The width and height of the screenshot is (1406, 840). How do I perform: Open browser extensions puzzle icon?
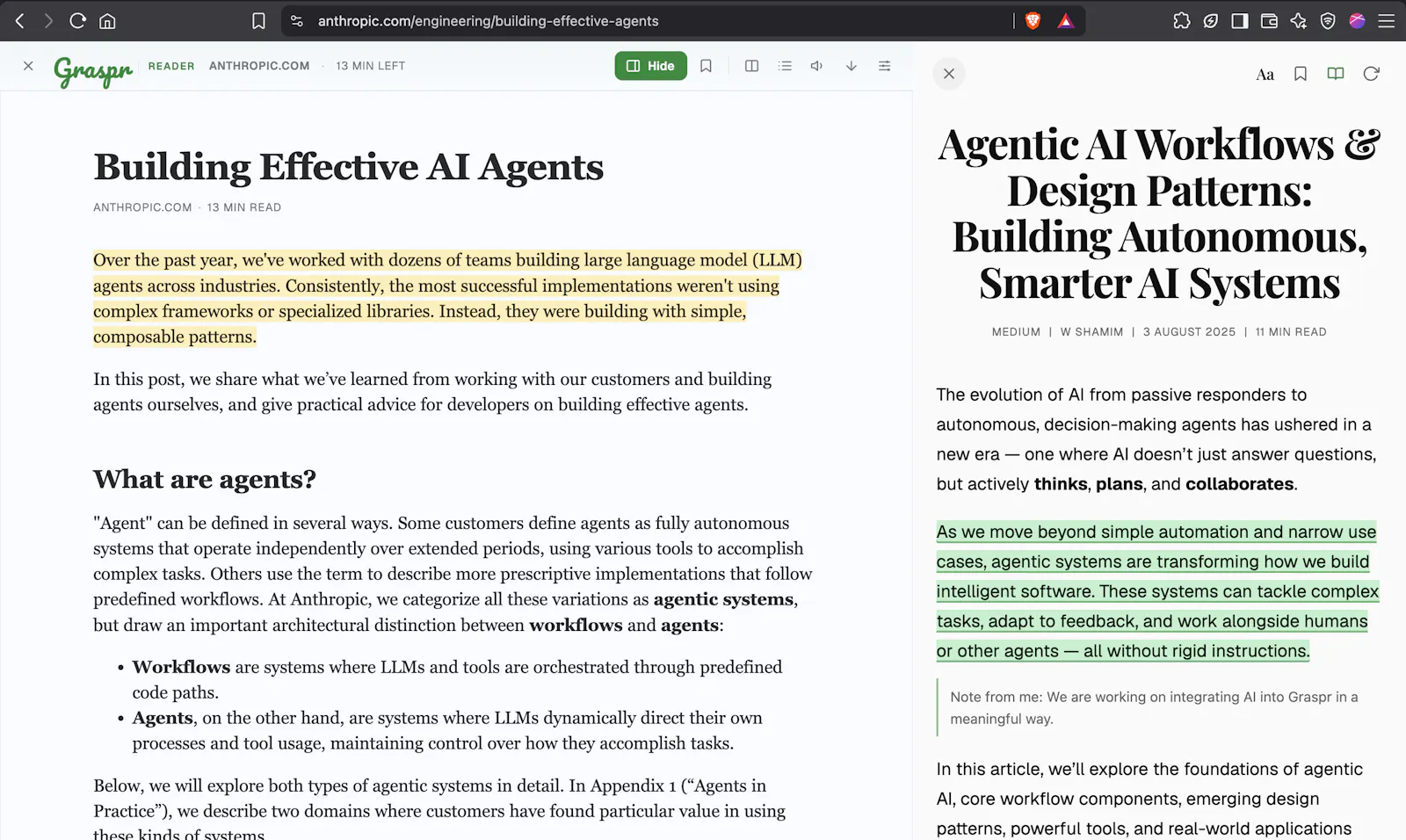click(1181, 21)
